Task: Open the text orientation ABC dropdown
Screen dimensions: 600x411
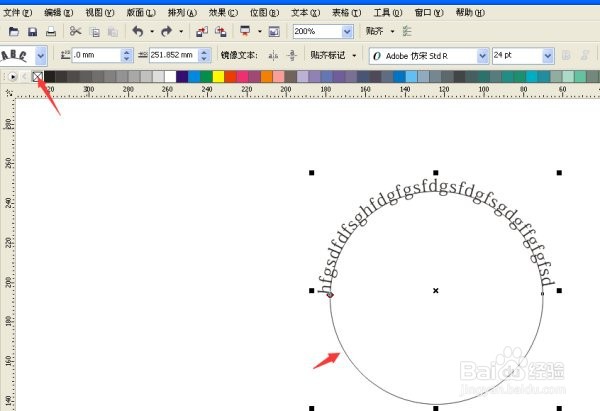Action: coord(41,56)
